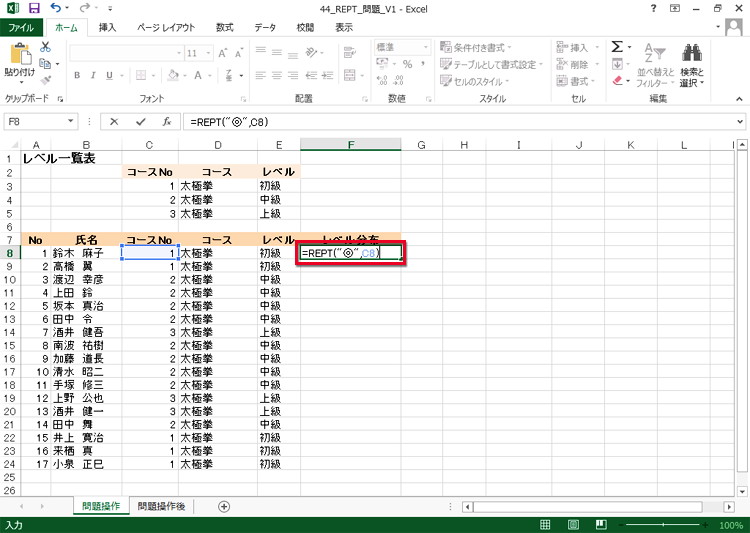Cut selection with scissors icon
This screenshot has width=750, height=533.
click(45, 46)
